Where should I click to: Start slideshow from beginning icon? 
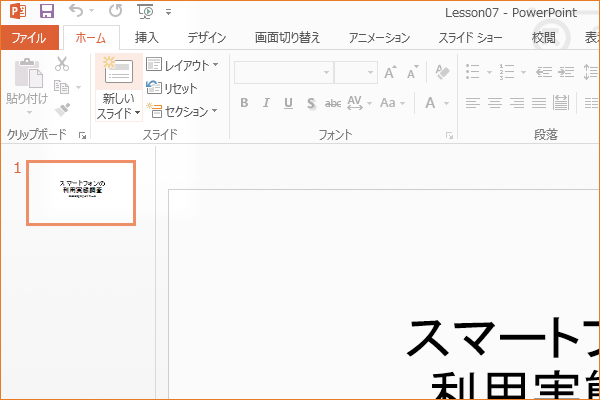[146, 11]
